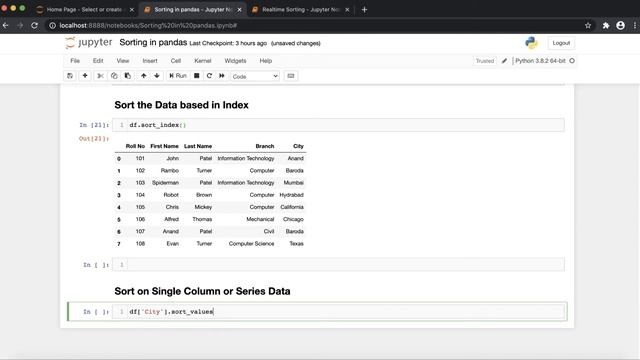
Task: Restart the kernel icon
Action: point(209,76)
